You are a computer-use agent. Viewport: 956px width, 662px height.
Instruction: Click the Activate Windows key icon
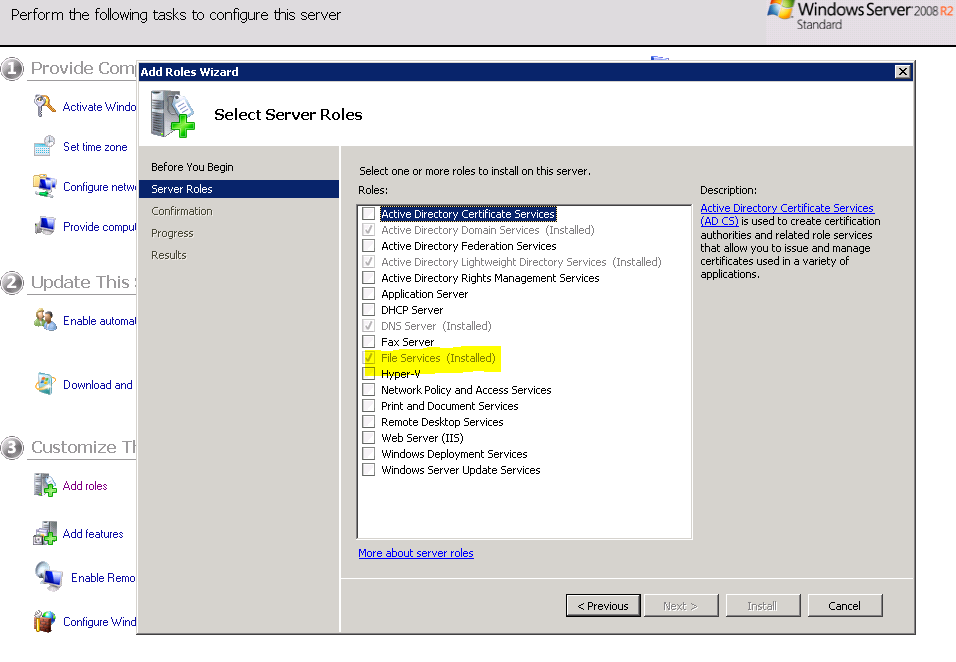44,106
